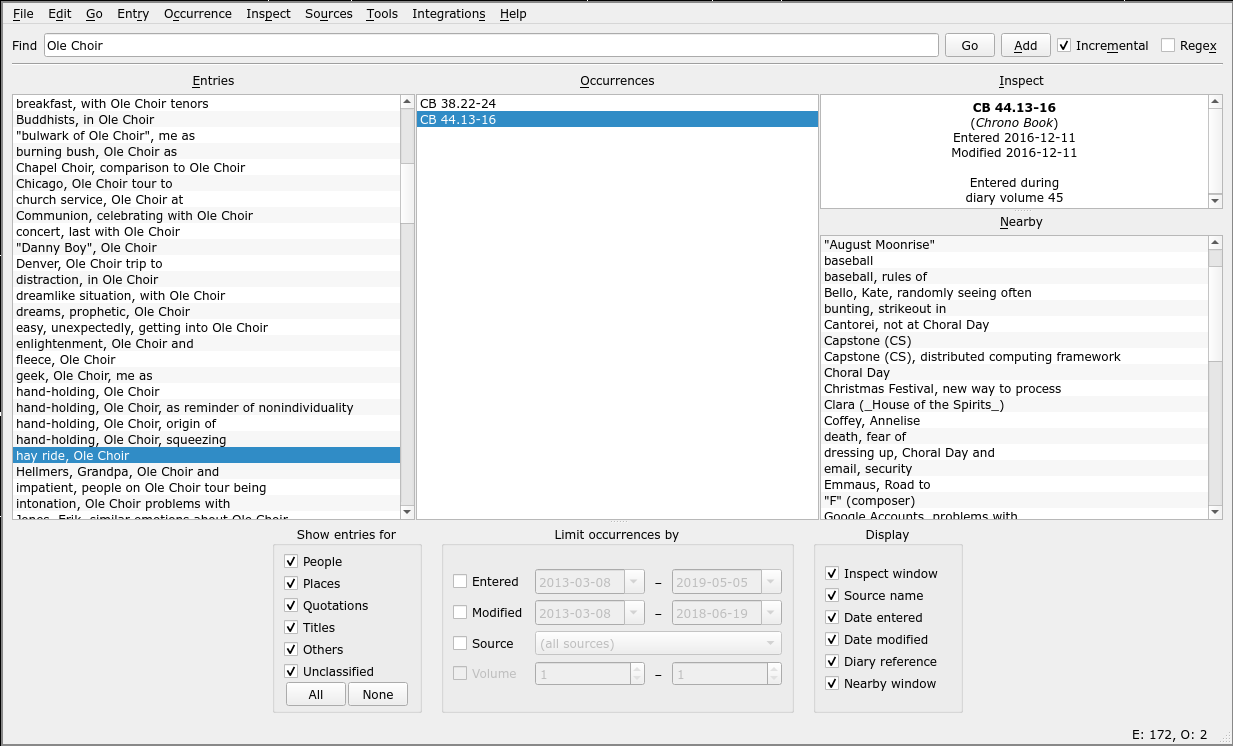Open the Tools menu
This screenshot has width=1233, height=746.
click(382, 14)
